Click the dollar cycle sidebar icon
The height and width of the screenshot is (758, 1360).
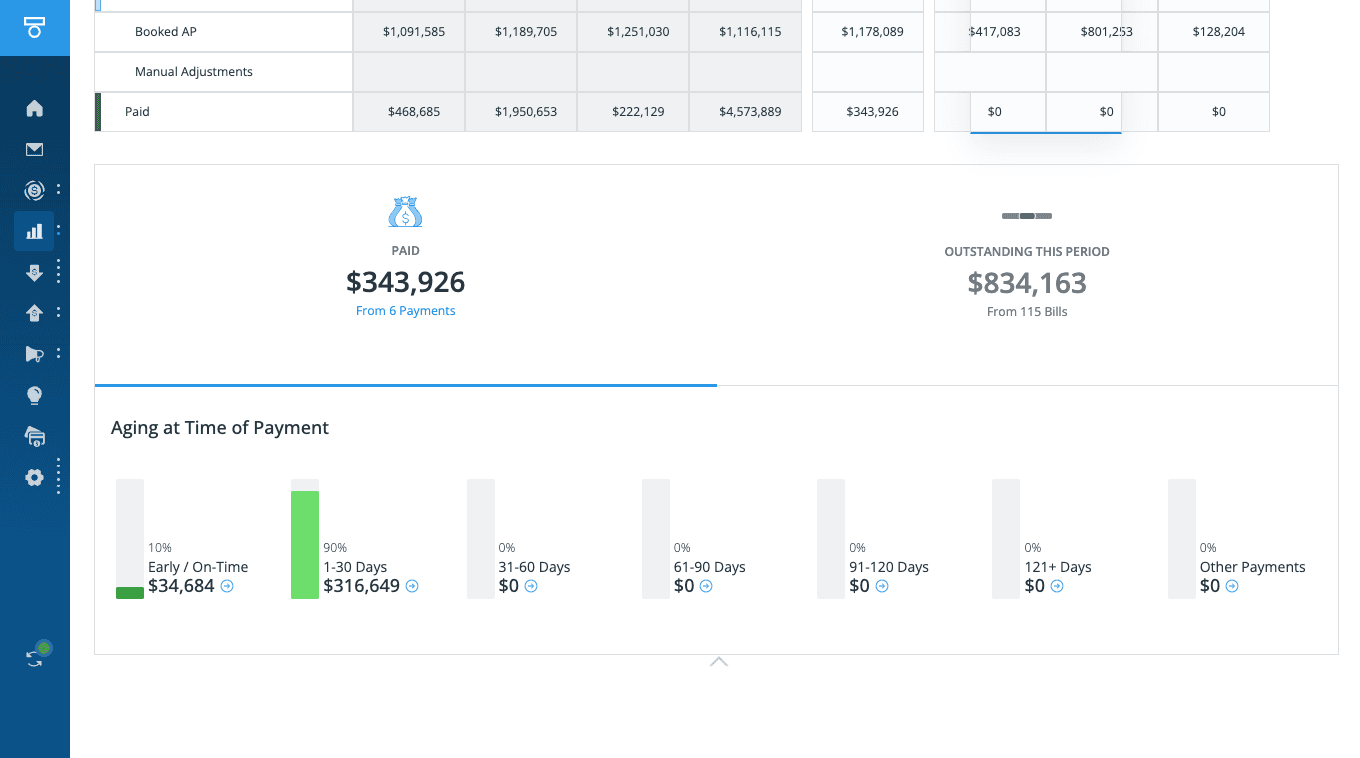pos(34,190)
